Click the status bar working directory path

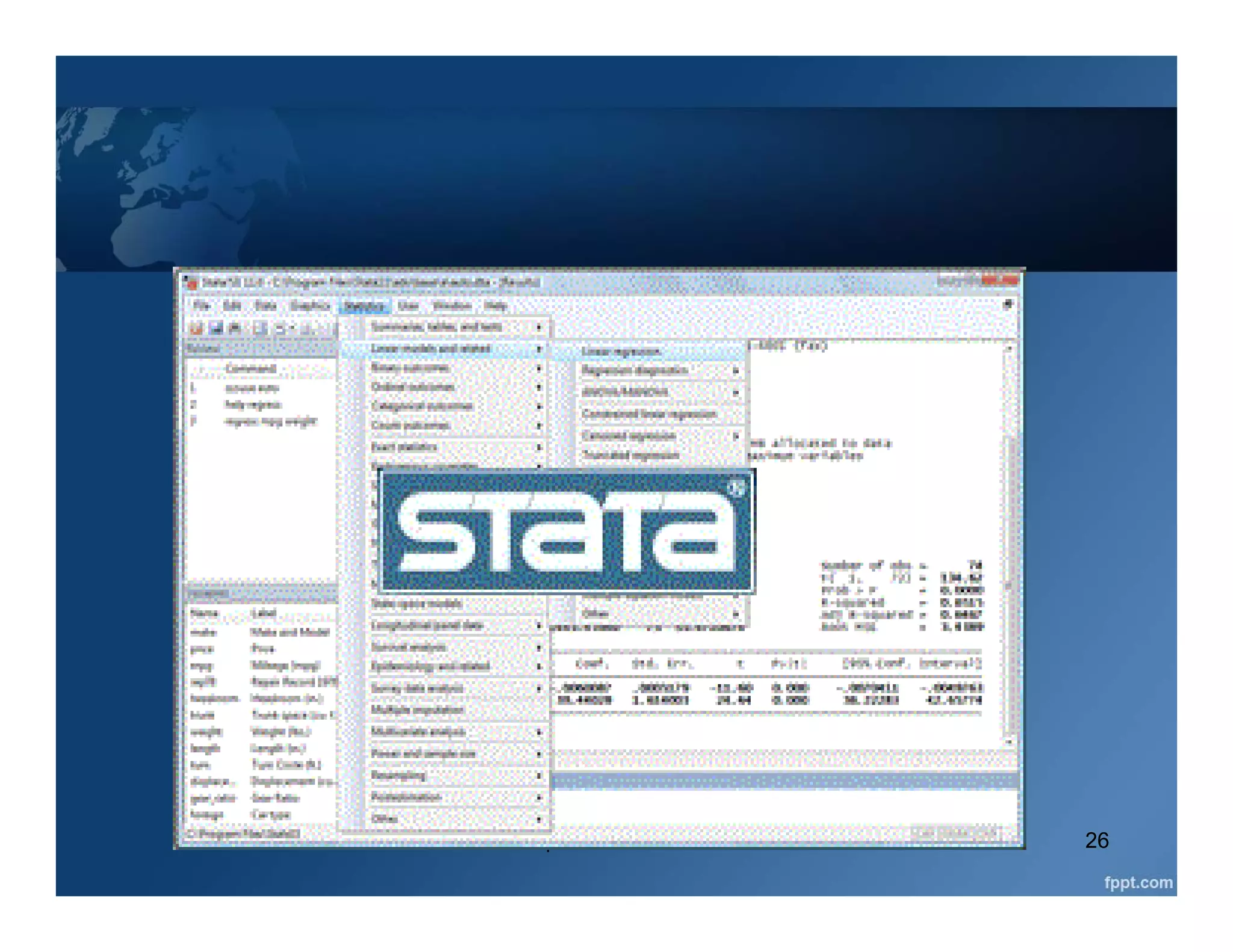(x=244, y=834)
